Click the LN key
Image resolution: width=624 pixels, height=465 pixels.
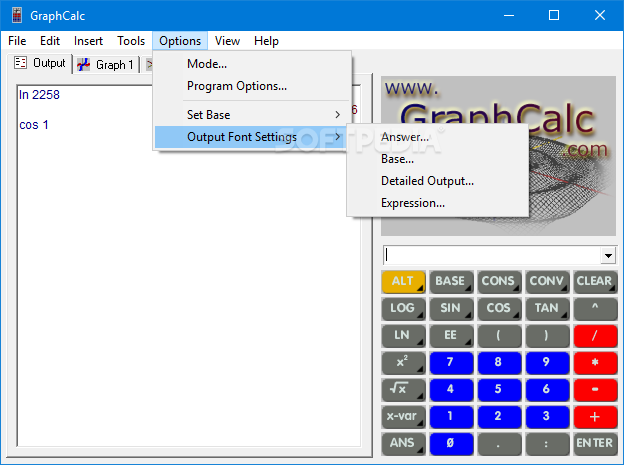click(x=403, y=336)
